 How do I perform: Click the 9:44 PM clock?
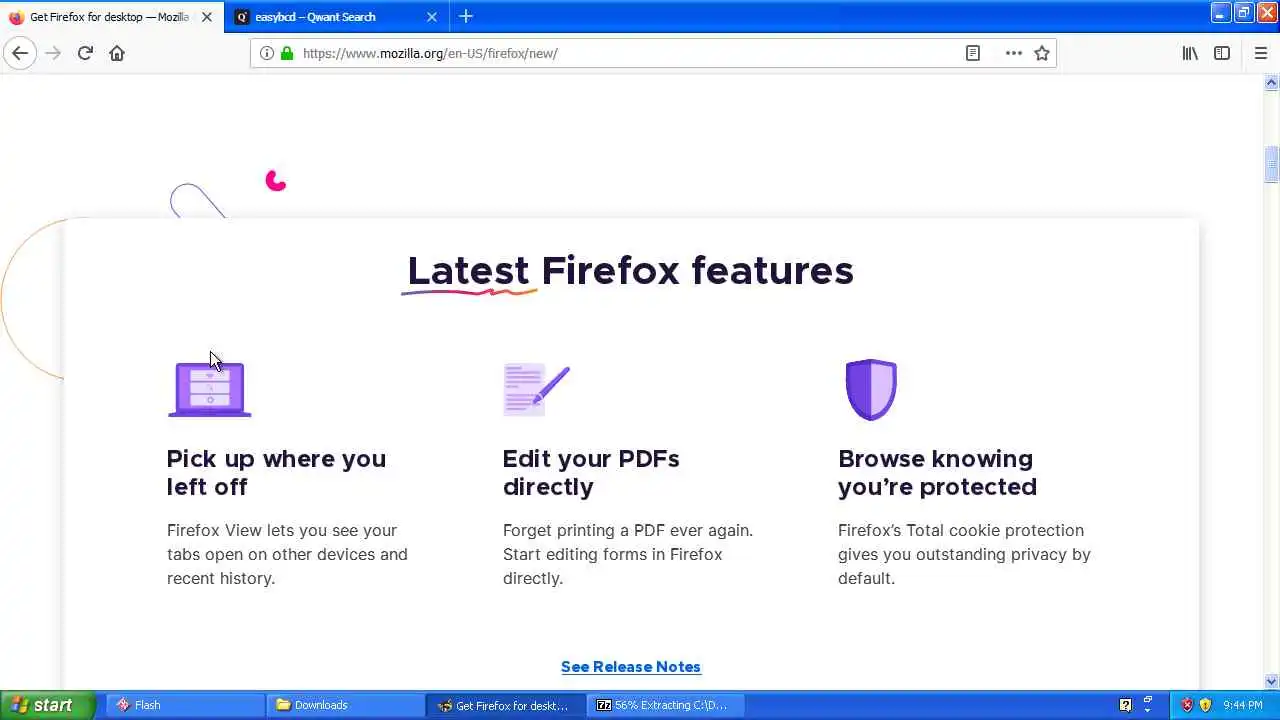click(1243, 705)
